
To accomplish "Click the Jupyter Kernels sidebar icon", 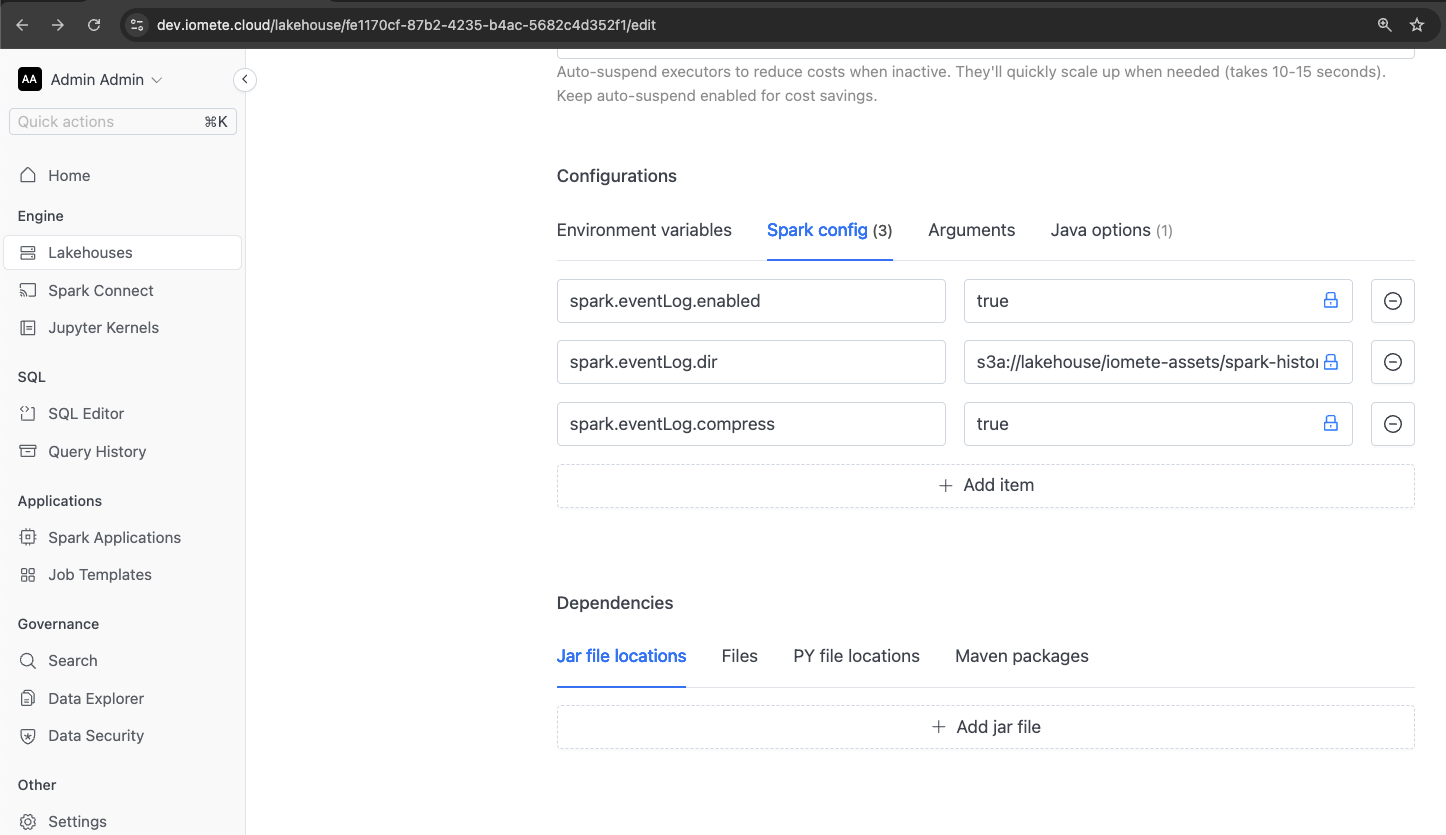I will pyautogui.click(x=28, y=328).
